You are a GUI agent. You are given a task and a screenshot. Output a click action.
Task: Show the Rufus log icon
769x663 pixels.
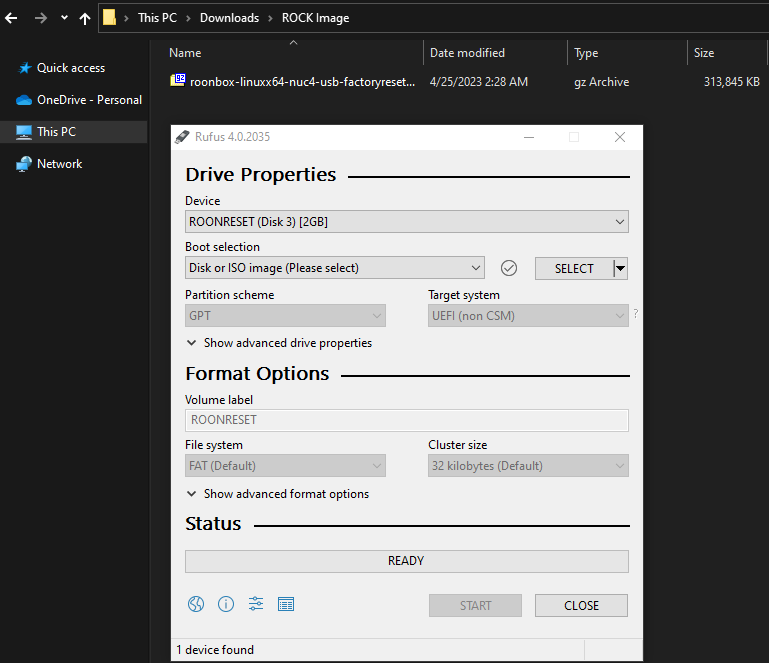coord(286,604)
